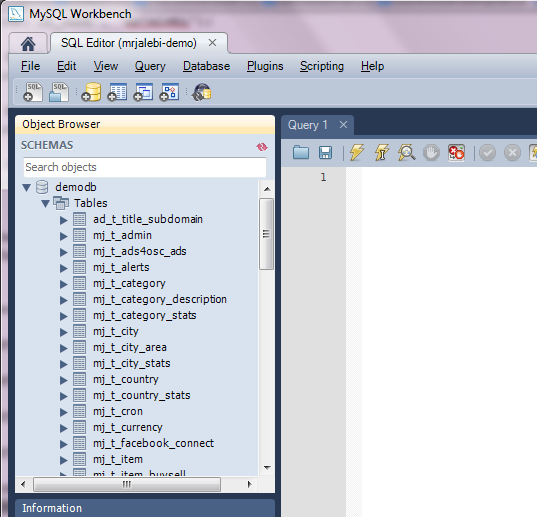The height and width of the screenshot is (517, 537).
Task: Create new routine toolbar icon
Action: pyautogui.click(x=169, y=92)
